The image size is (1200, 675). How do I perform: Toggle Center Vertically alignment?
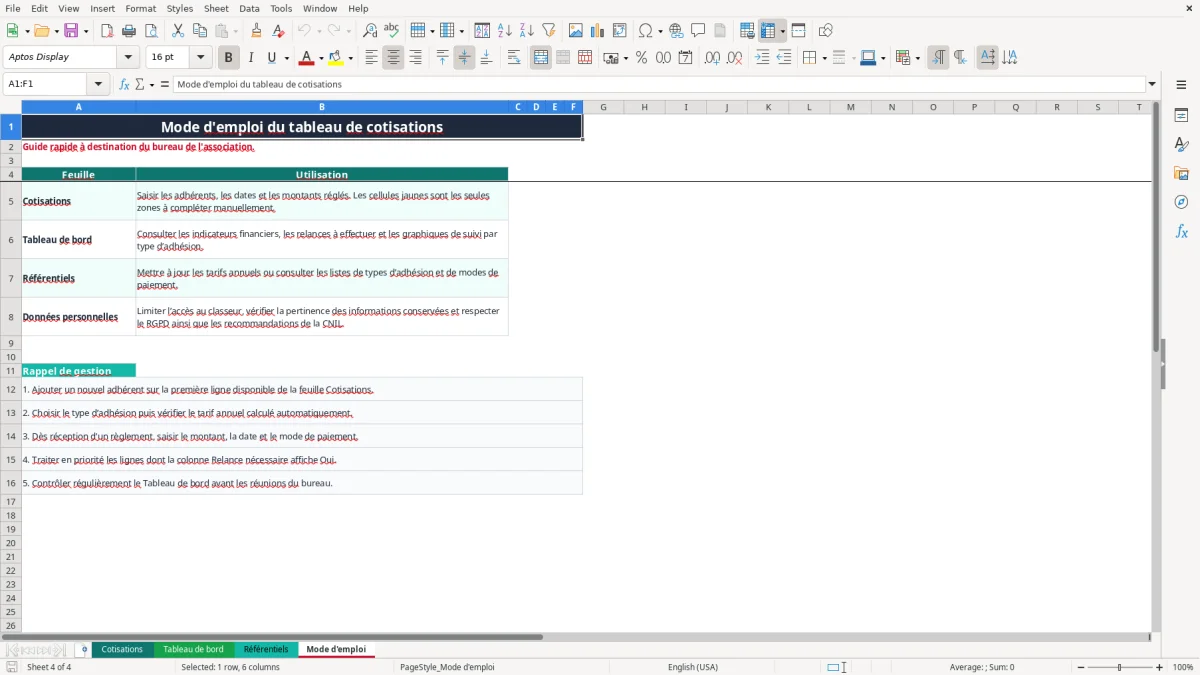pyautogui.click(x=464, y=58)
